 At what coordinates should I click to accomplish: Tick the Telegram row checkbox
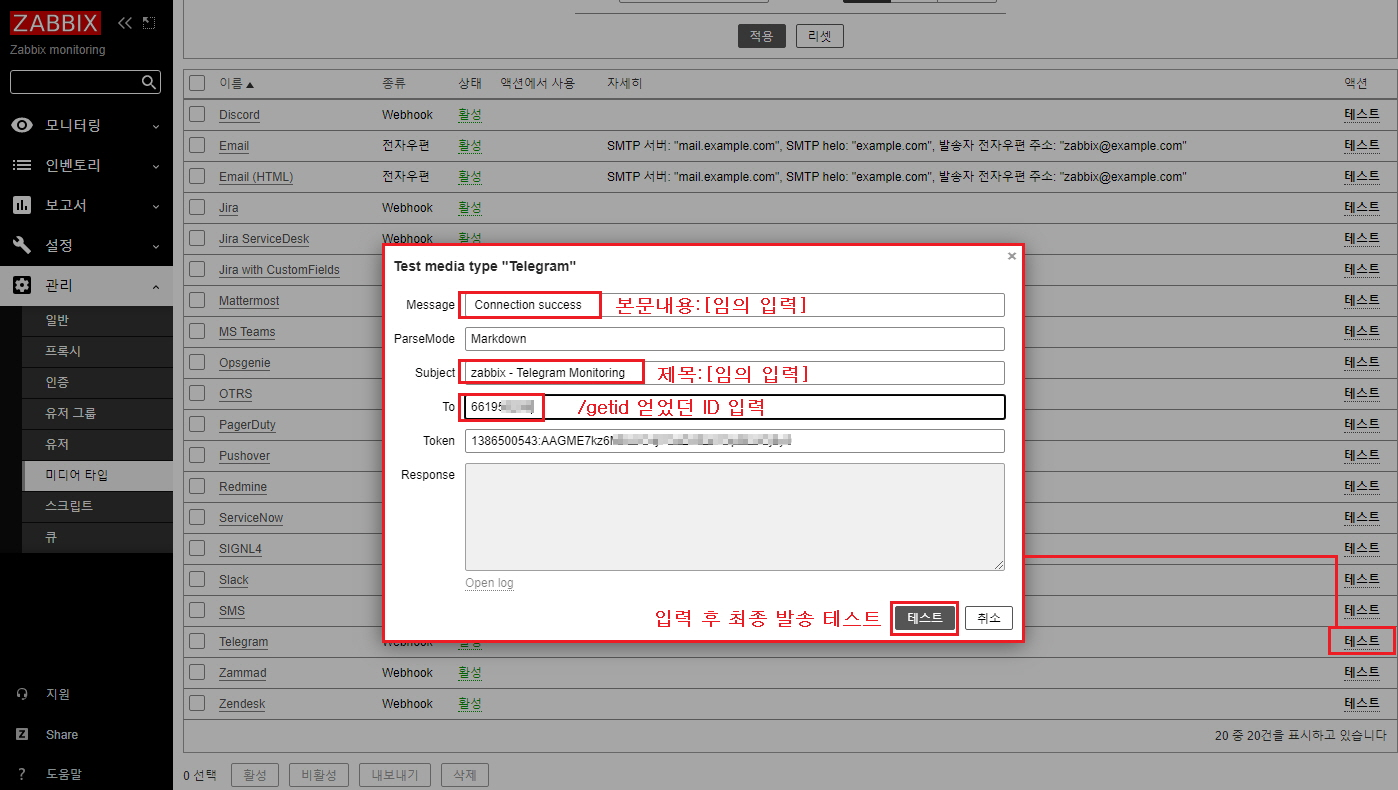click(197, 641)
